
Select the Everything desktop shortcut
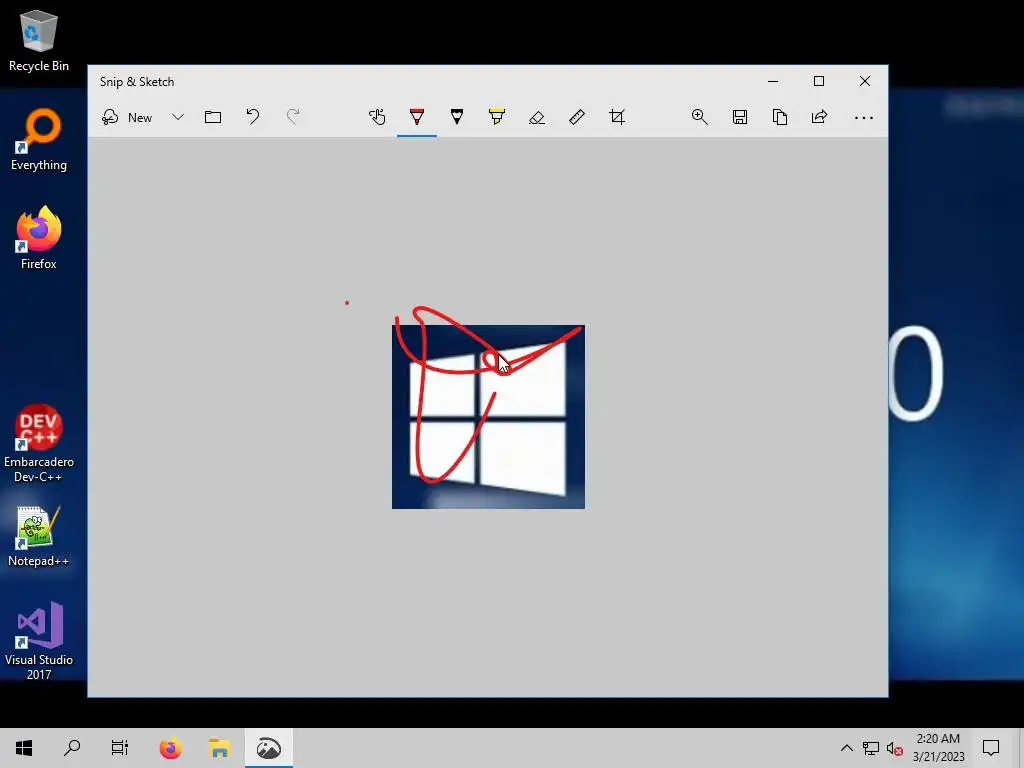[x=39, y=140]
